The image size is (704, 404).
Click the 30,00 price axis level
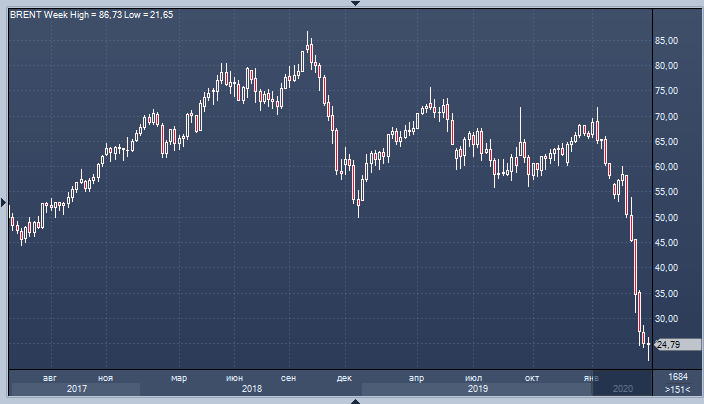tap(667, 319)
